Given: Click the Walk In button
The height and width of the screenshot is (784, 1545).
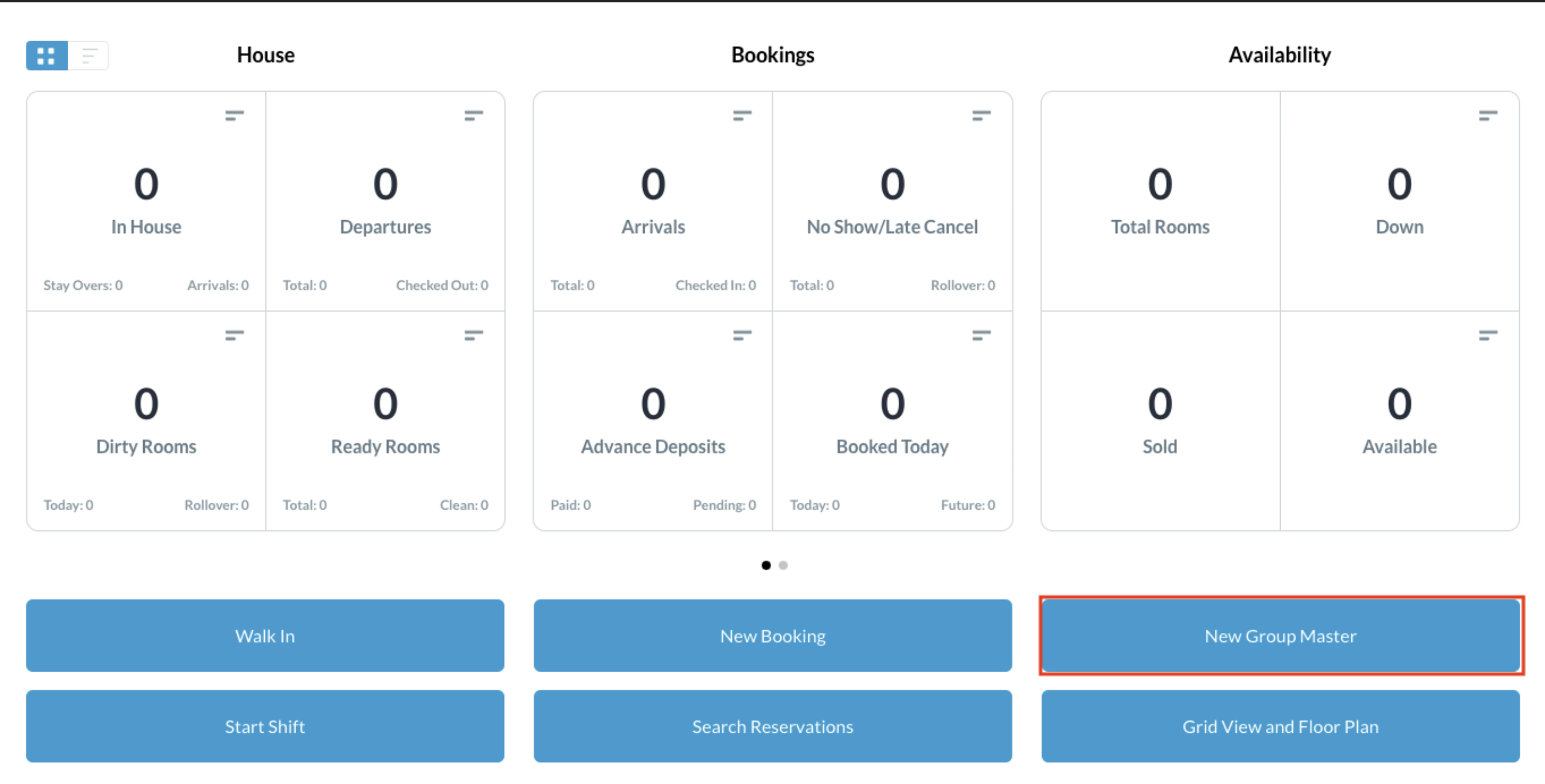Looking at the screenshot, I should (264, 635).
